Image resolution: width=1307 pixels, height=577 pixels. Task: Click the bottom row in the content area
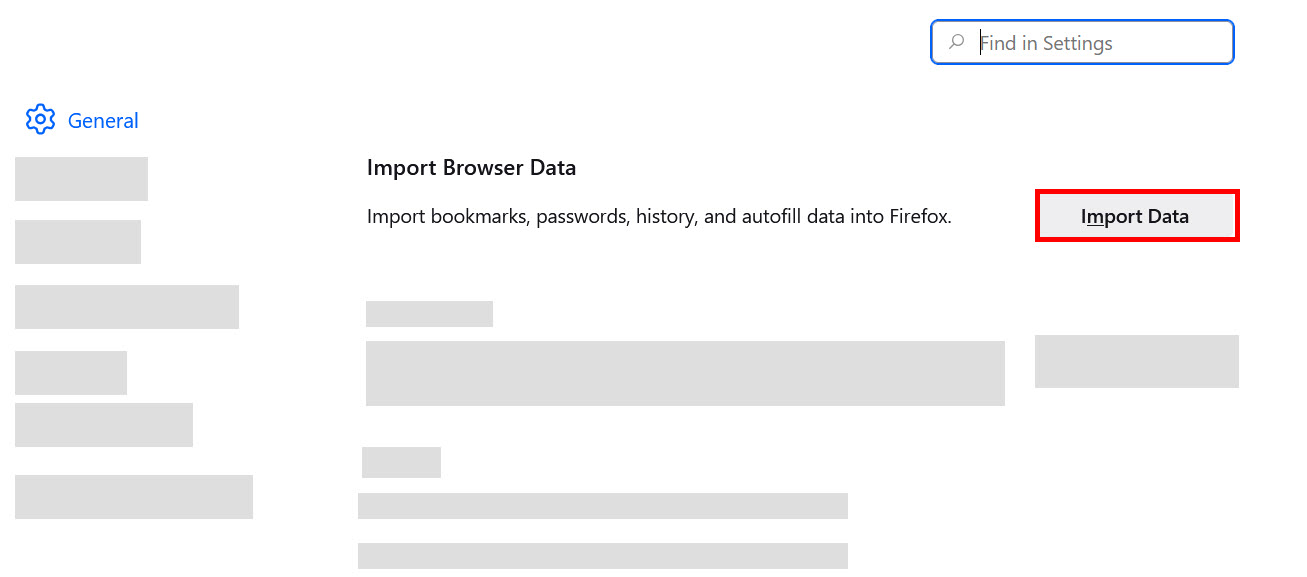(602, 555)
